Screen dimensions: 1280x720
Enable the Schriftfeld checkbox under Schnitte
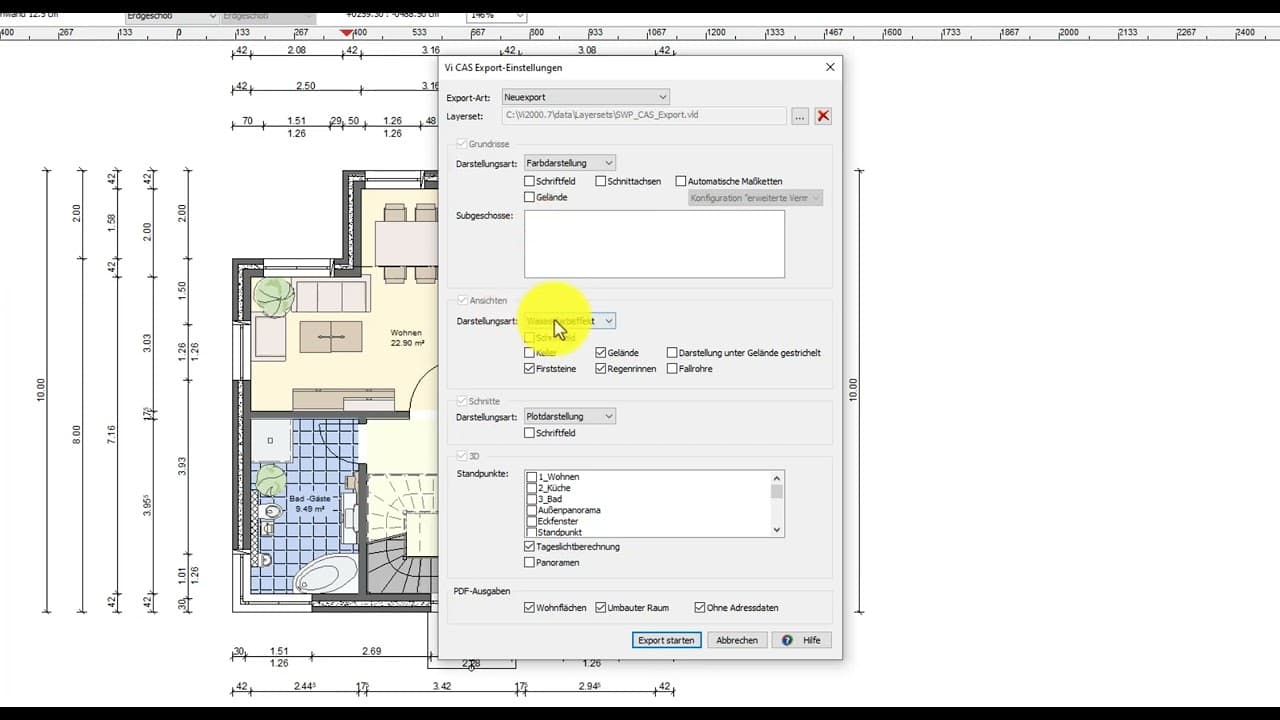[x=530, y=433]
